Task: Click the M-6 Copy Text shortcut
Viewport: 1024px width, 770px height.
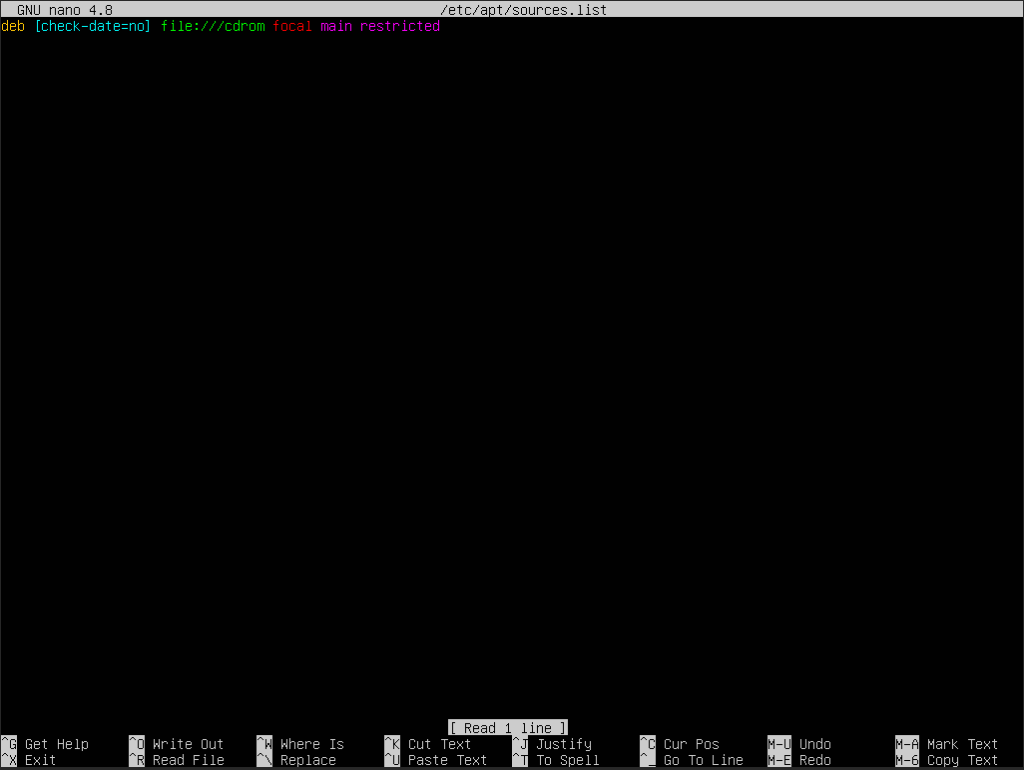Action: pyautogui.click(x=946, y=760)
